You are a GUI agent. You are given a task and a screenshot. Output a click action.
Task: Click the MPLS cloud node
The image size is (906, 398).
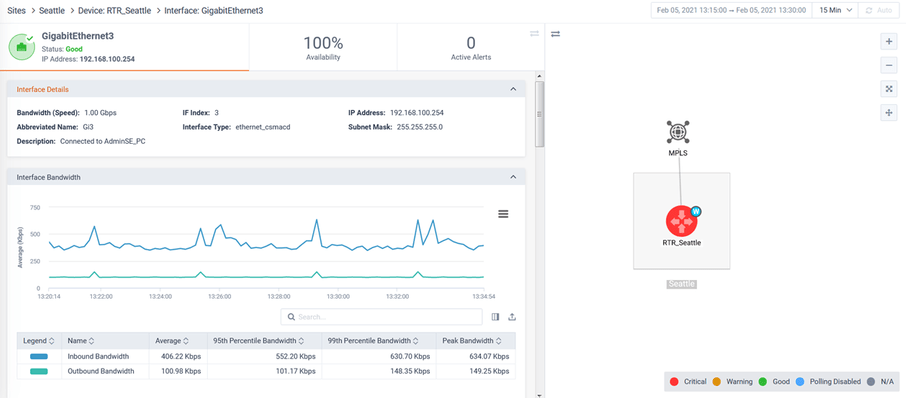pos(677,132)
